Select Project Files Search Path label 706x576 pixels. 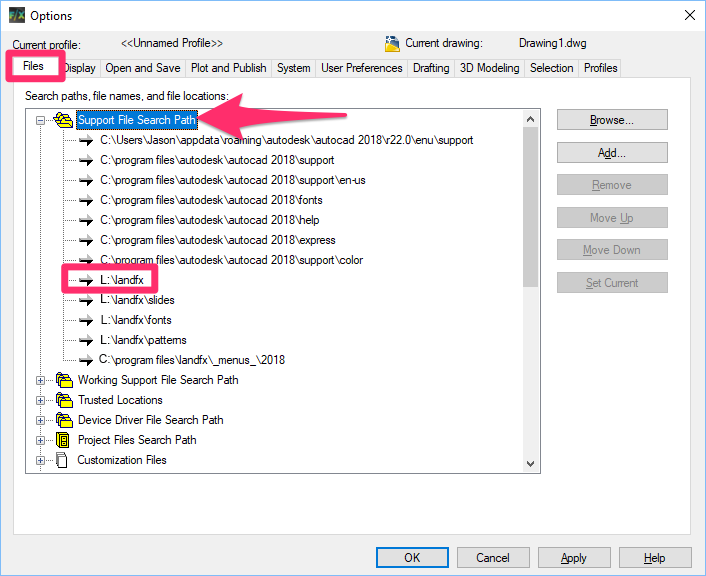137,440
